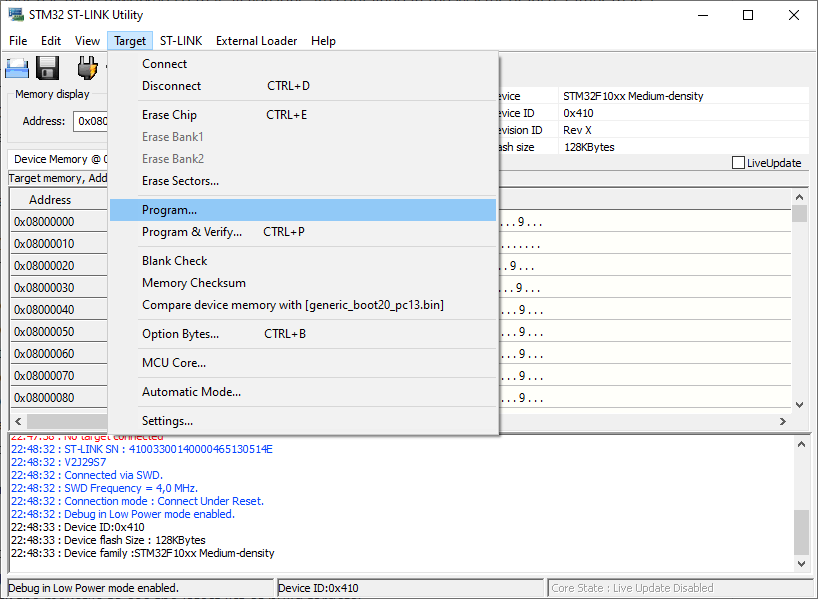Close the Target menu

tap(130, 41)
